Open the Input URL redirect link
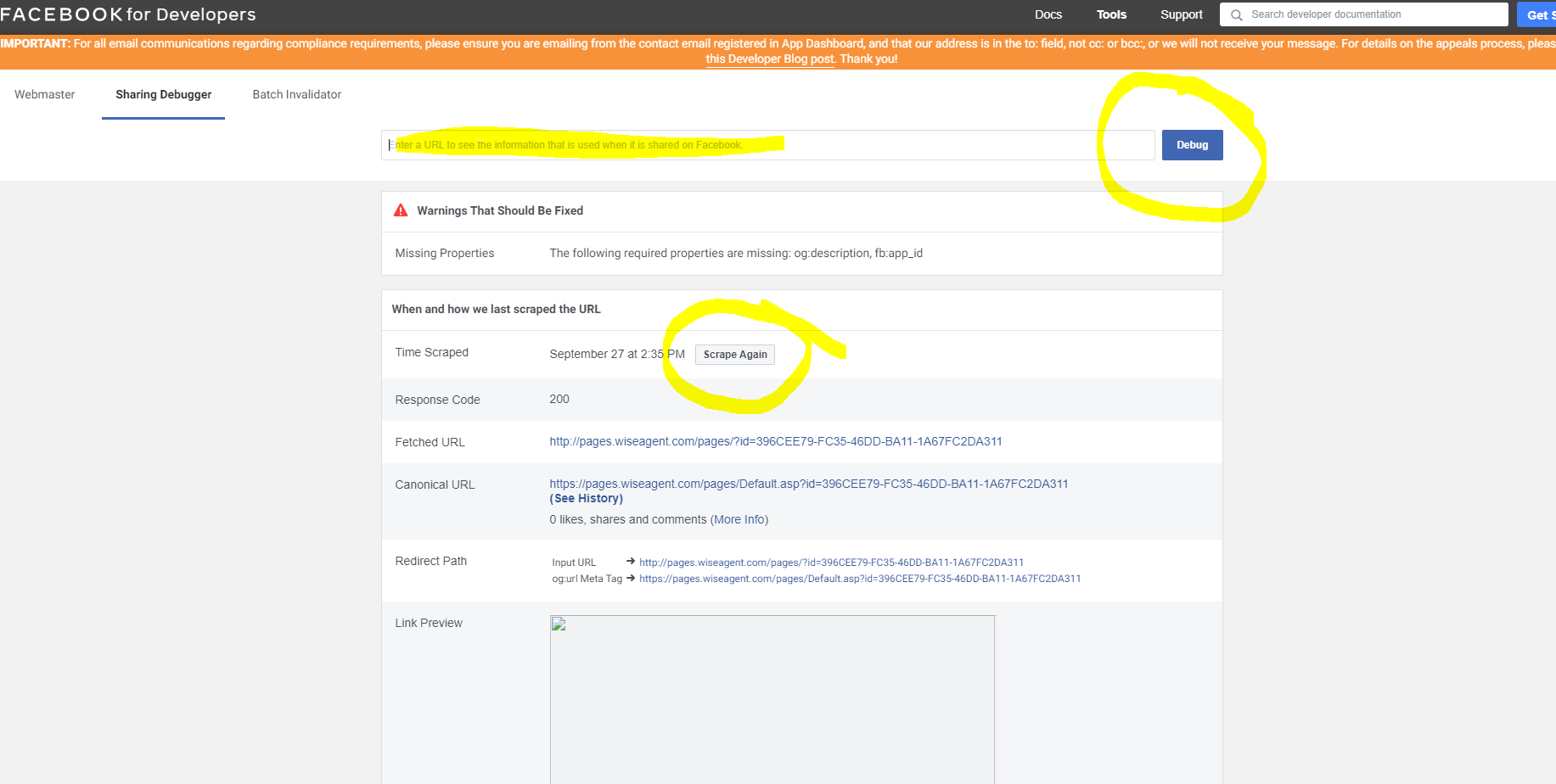This screenshot has height=784, width=1556. (x=831, y=563)
